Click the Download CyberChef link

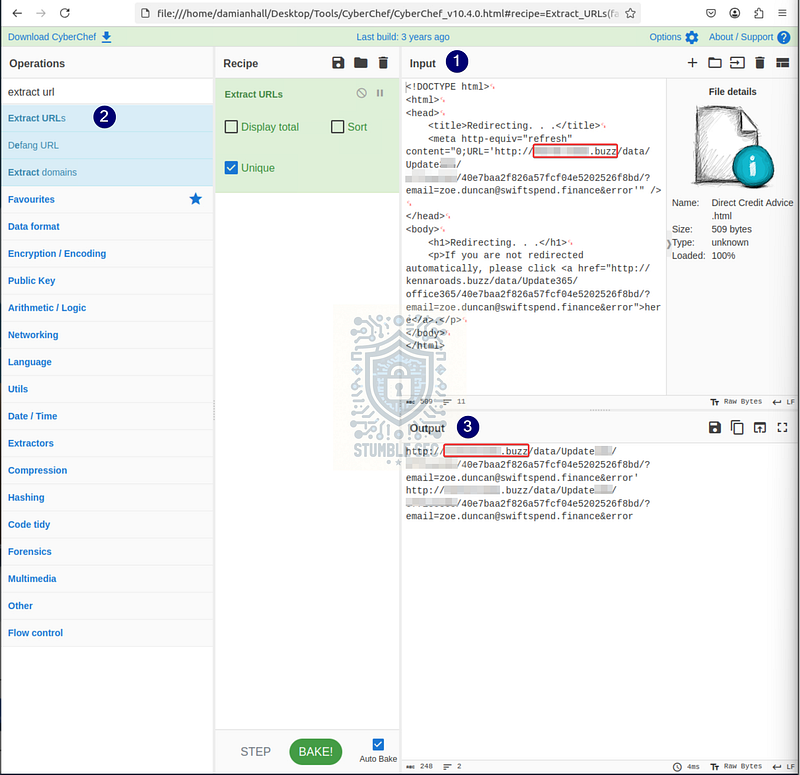52,37
